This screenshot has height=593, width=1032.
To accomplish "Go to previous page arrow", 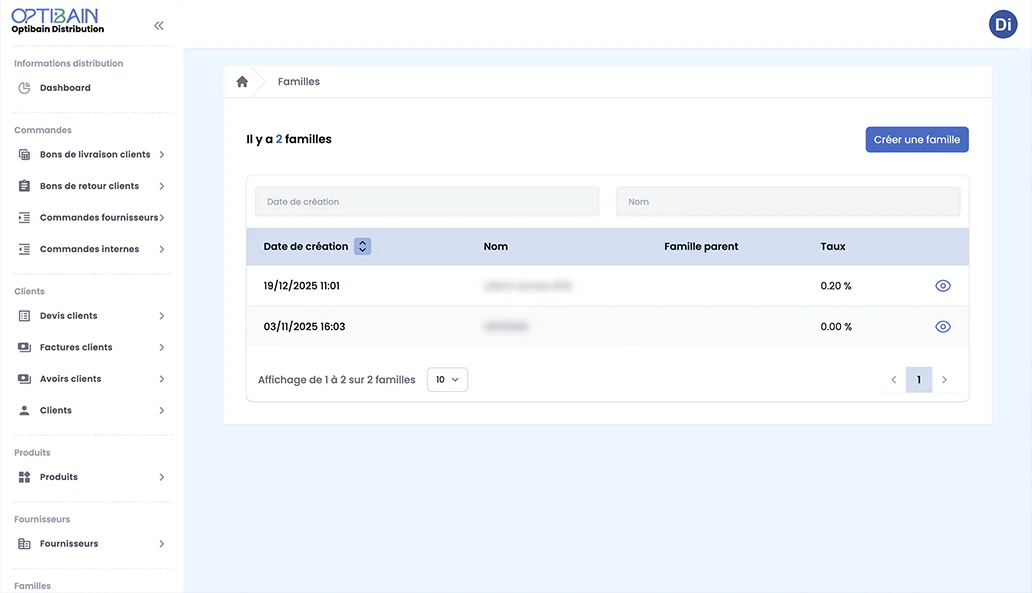I will tap(893, 380).
